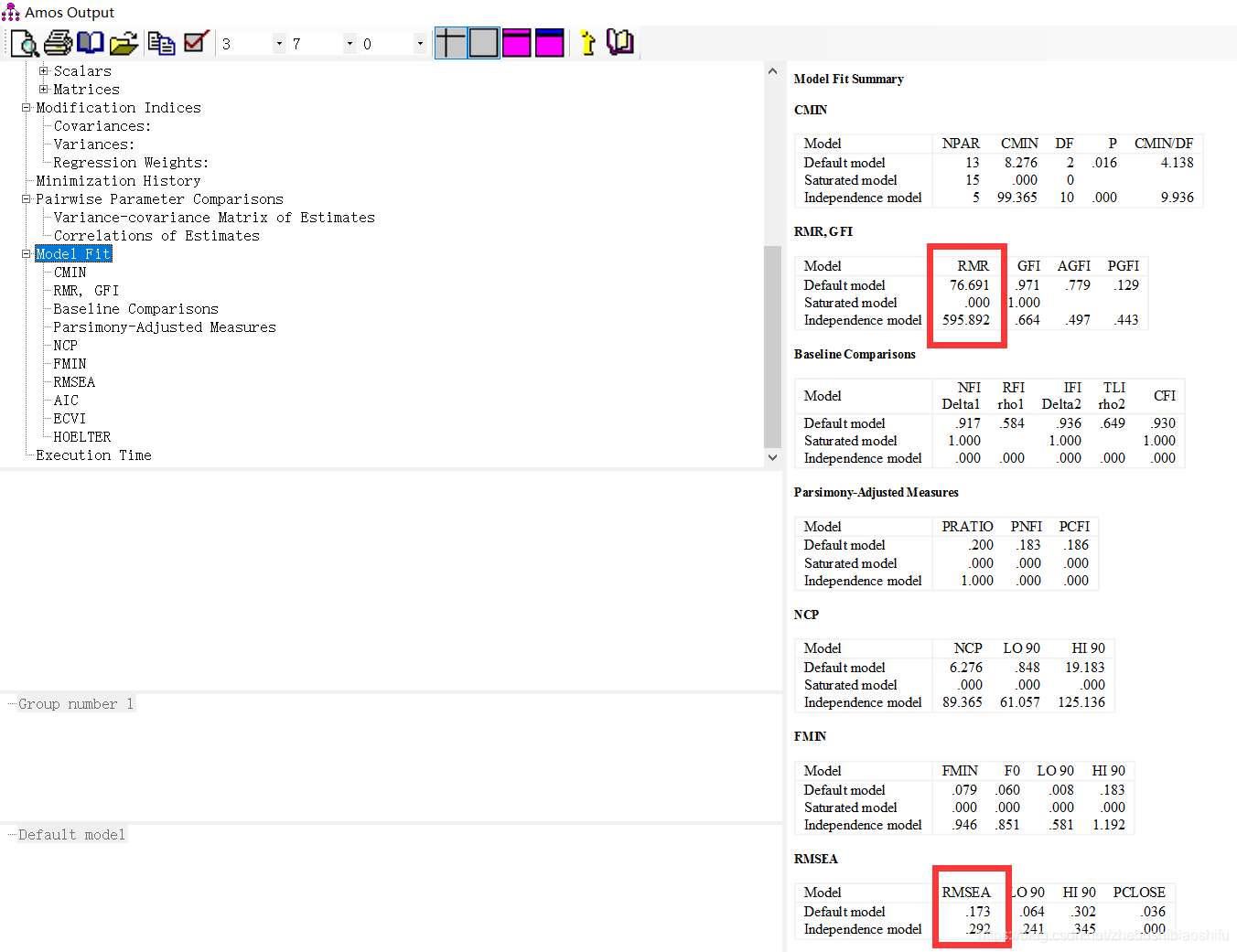This screenshot has height=952, width=1237.
Task: Click the purple book help icon
Action: [x=620, y=43]
